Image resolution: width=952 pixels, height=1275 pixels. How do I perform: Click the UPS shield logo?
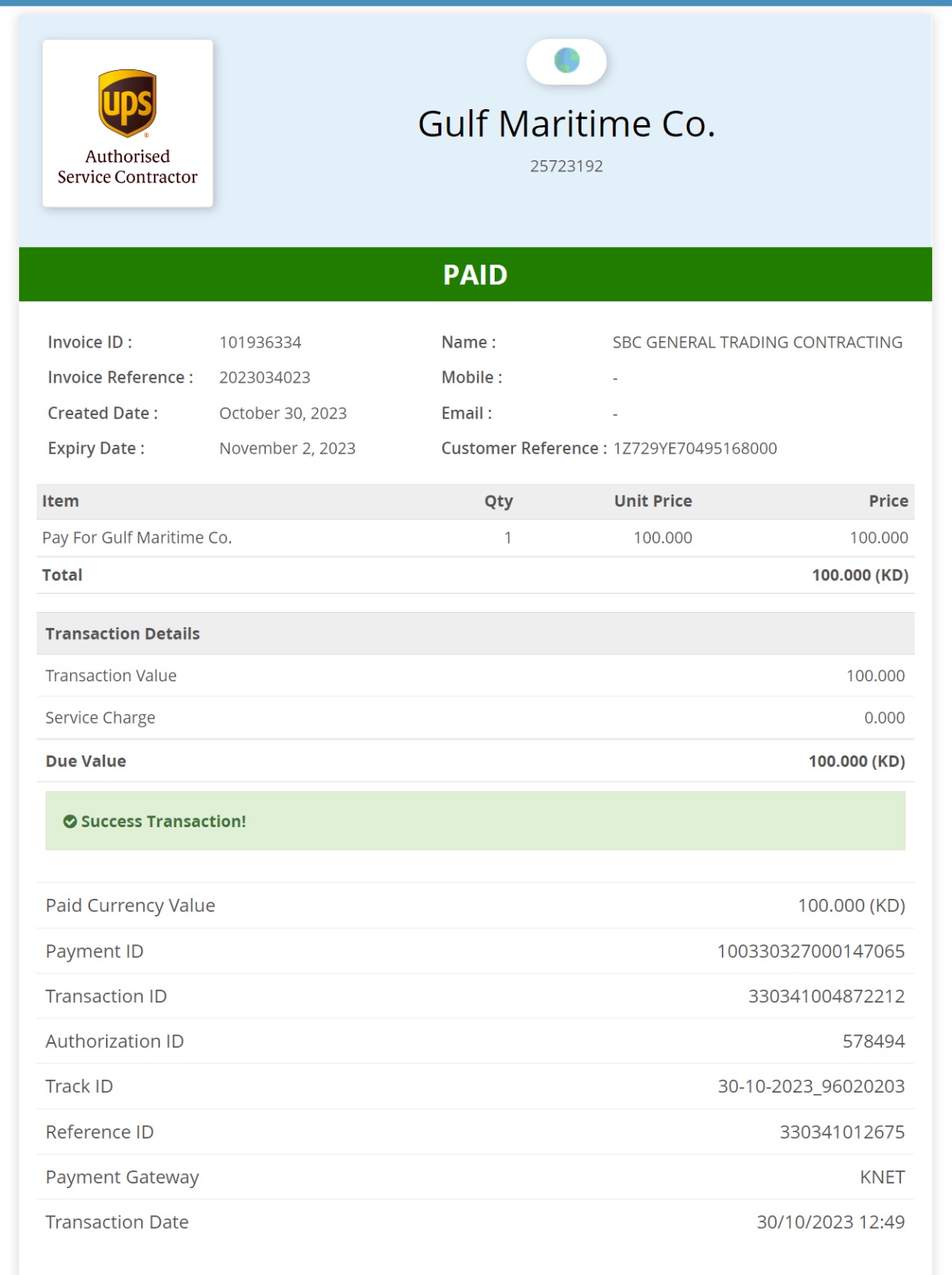coord(127,103)
